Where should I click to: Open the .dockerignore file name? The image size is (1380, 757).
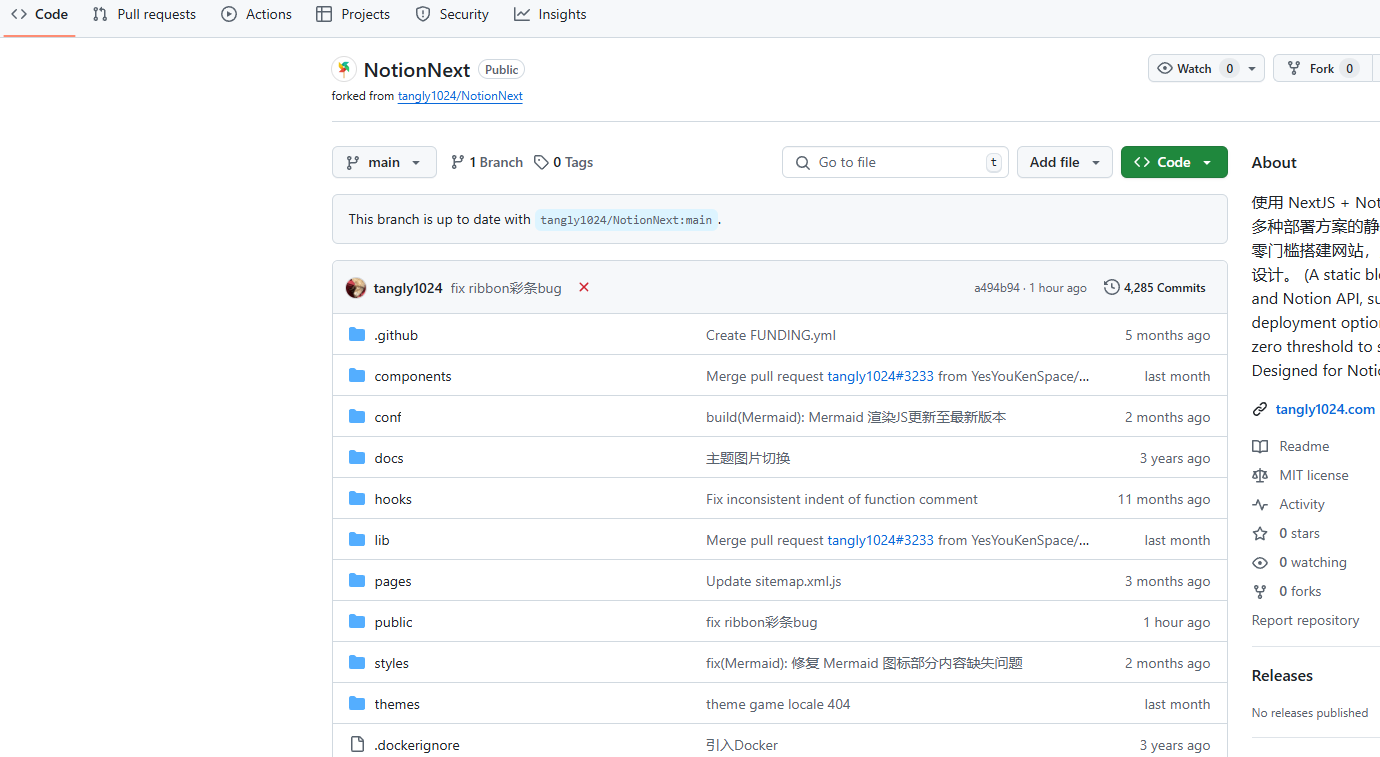tap(417, 745)
